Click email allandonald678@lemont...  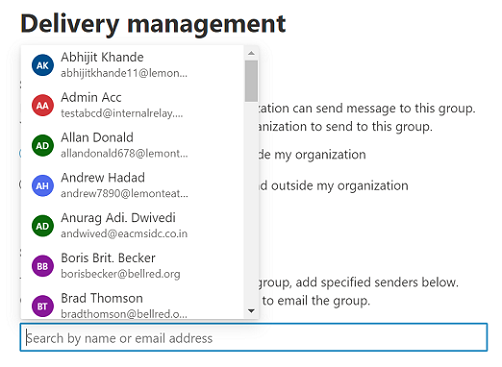coord(124,153)
